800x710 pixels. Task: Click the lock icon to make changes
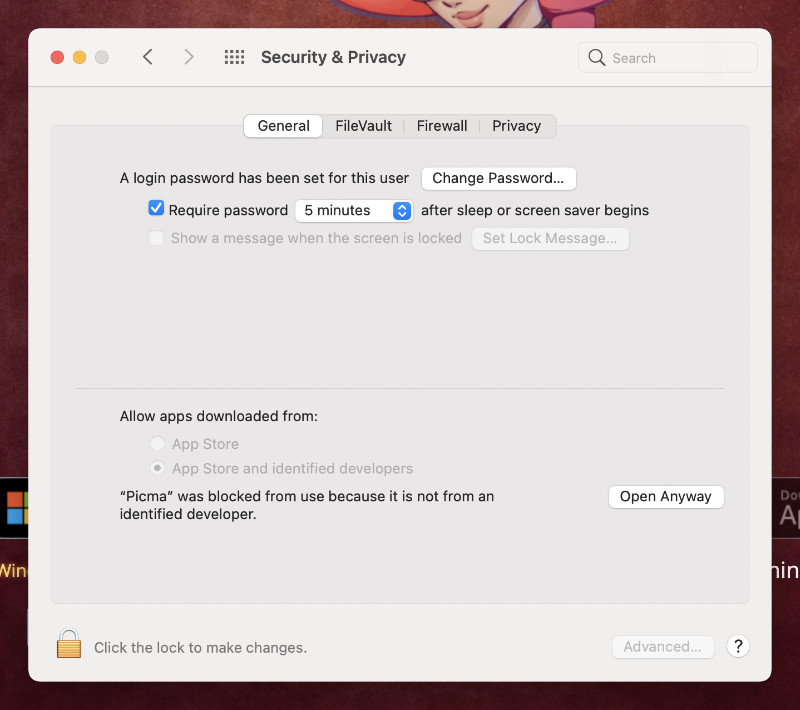pyautogui.click(x=69, y=644)
